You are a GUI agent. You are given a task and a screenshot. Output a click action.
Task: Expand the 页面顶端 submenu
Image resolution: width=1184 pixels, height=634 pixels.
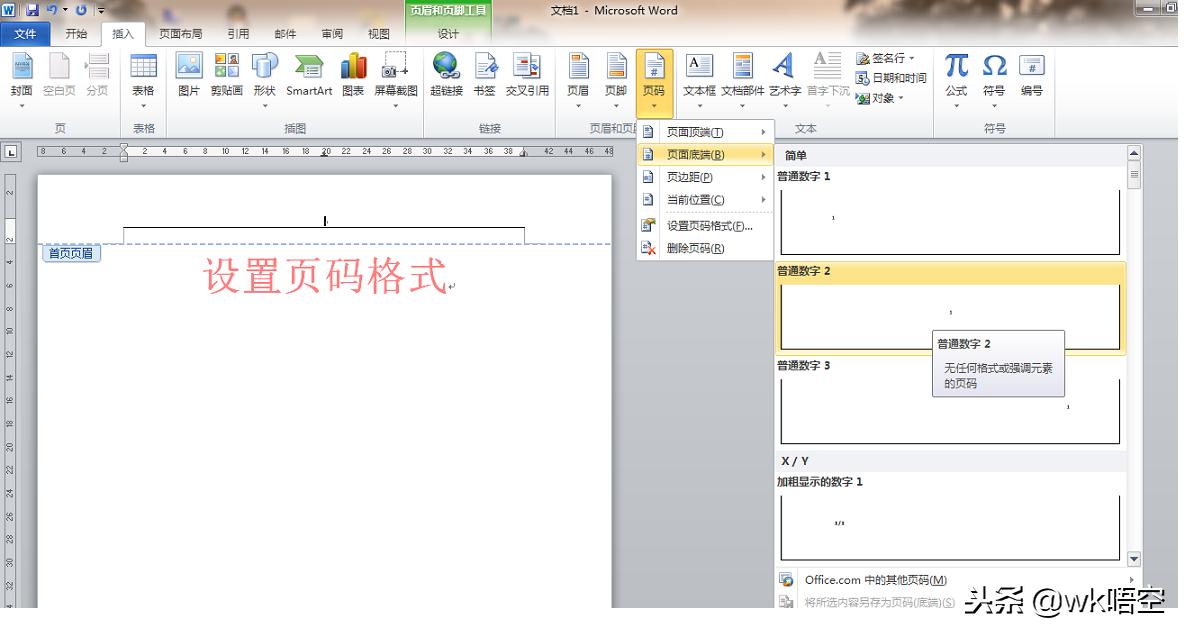tap(702, 130)
